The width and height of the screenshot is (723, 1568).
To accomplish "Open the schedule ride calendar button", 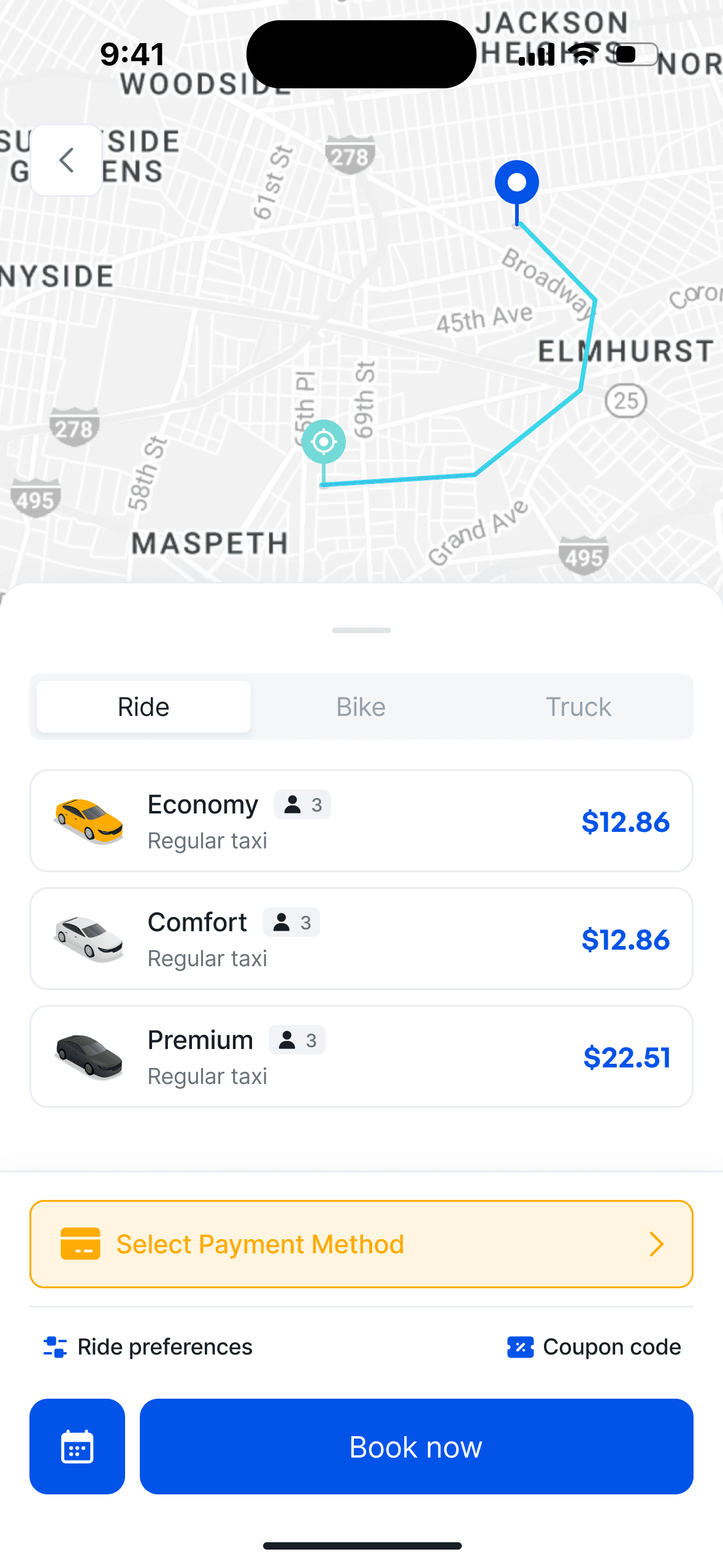I will (x=77, y=1446).
